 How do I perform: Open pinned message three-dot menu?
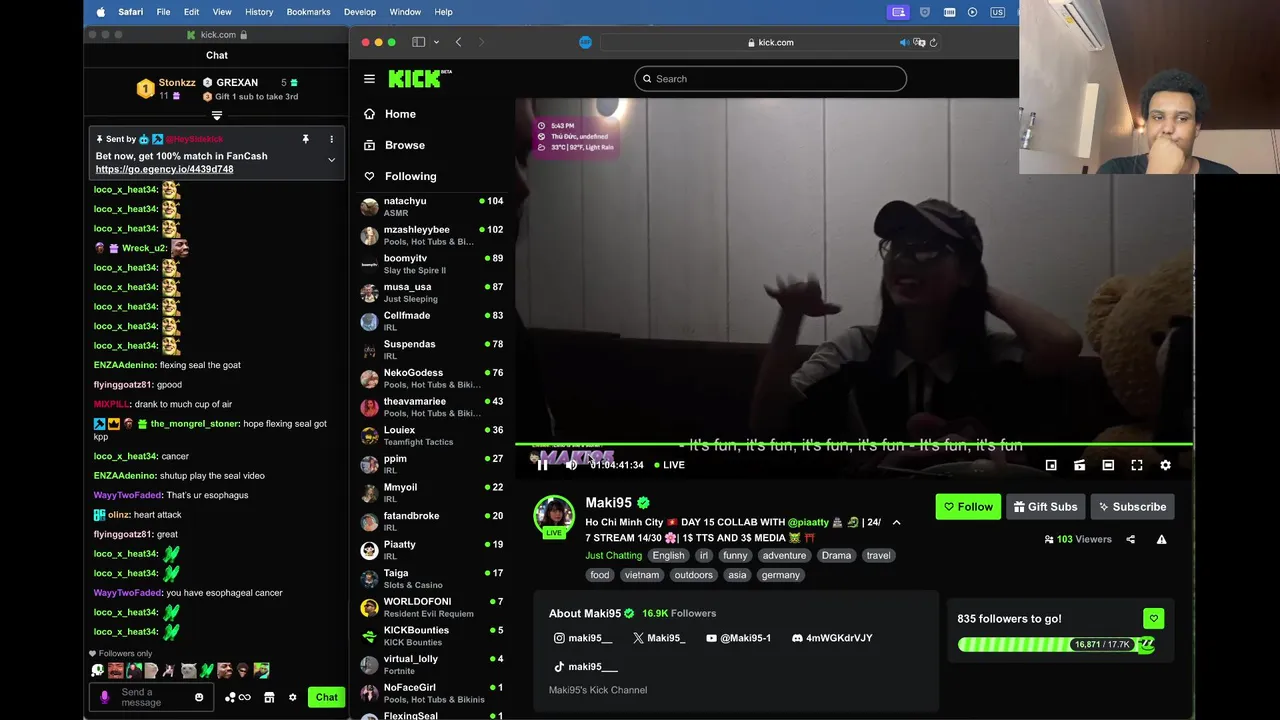(331, 139)
